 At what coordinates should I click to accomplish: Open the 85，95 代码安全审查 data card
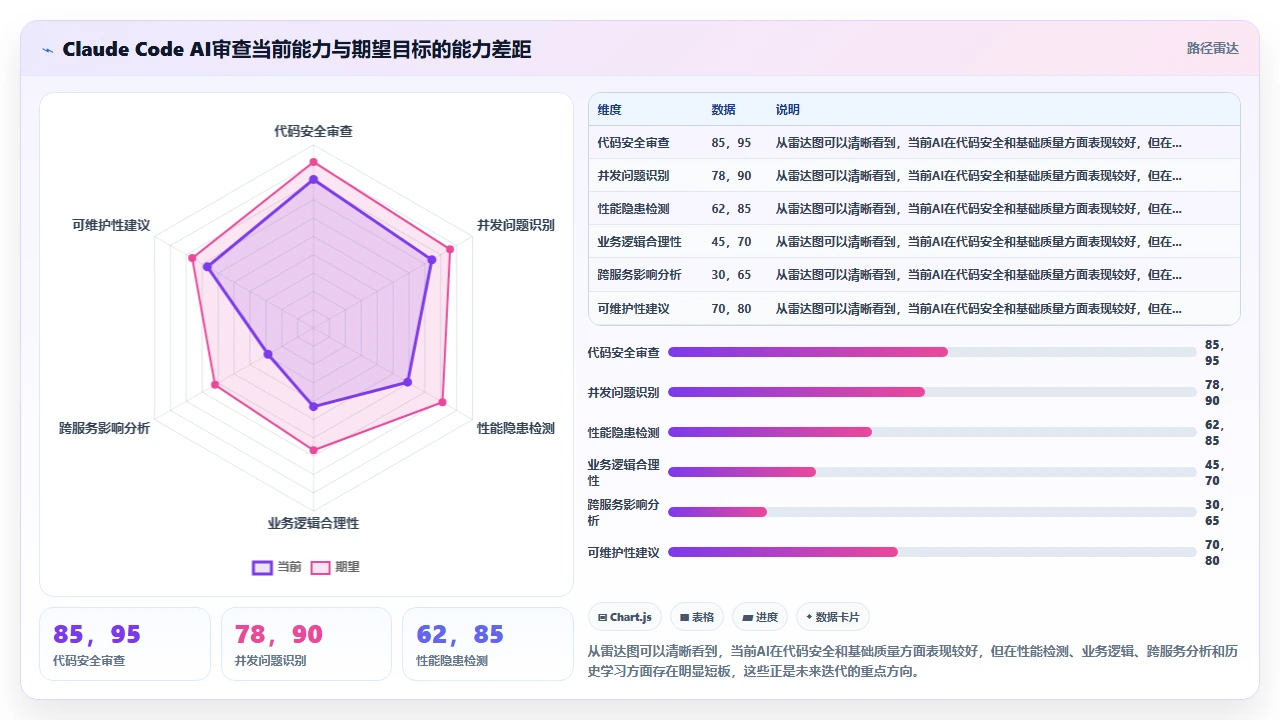click(125, 644)
